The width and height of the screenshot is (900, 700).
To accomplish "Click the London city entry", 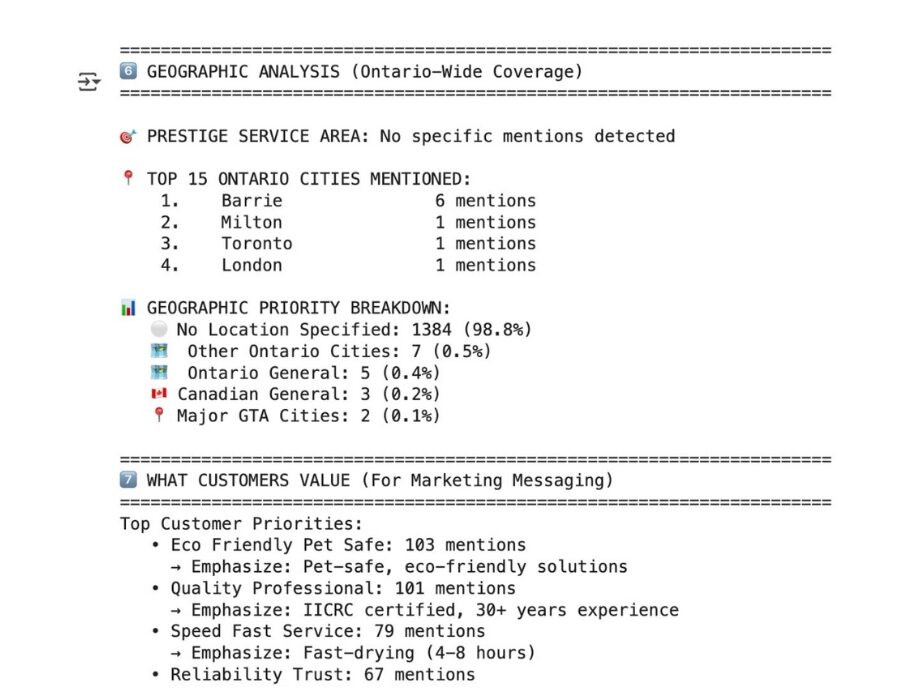I will coord(251,266).
